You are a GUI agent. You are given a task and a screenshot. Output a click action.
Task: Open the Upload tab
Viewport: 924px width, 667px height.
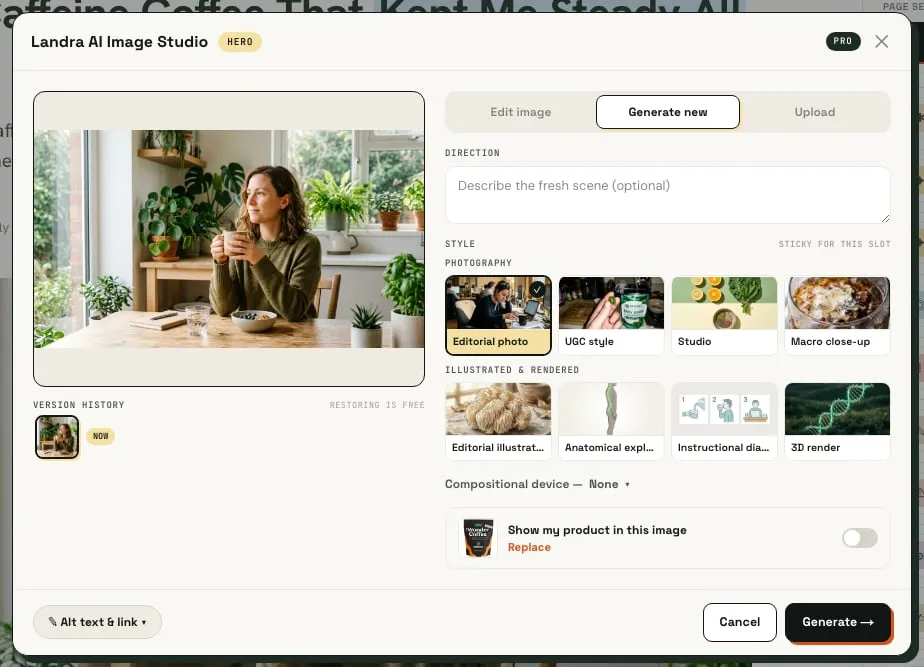click(x=814, y=112)
